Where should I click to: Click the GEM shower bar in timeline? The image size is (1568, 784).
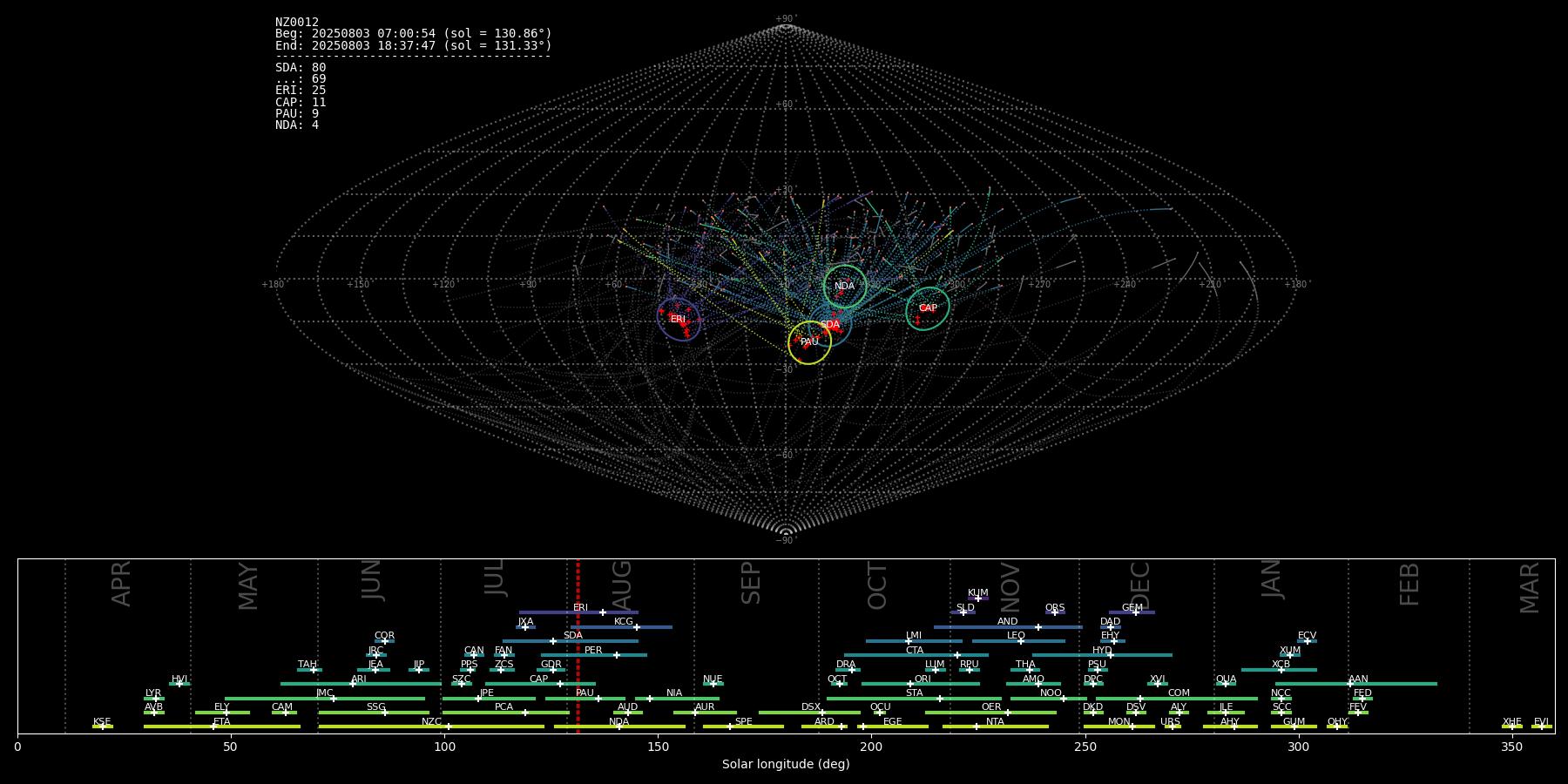pyautogui.click(x=1132, y=612)
